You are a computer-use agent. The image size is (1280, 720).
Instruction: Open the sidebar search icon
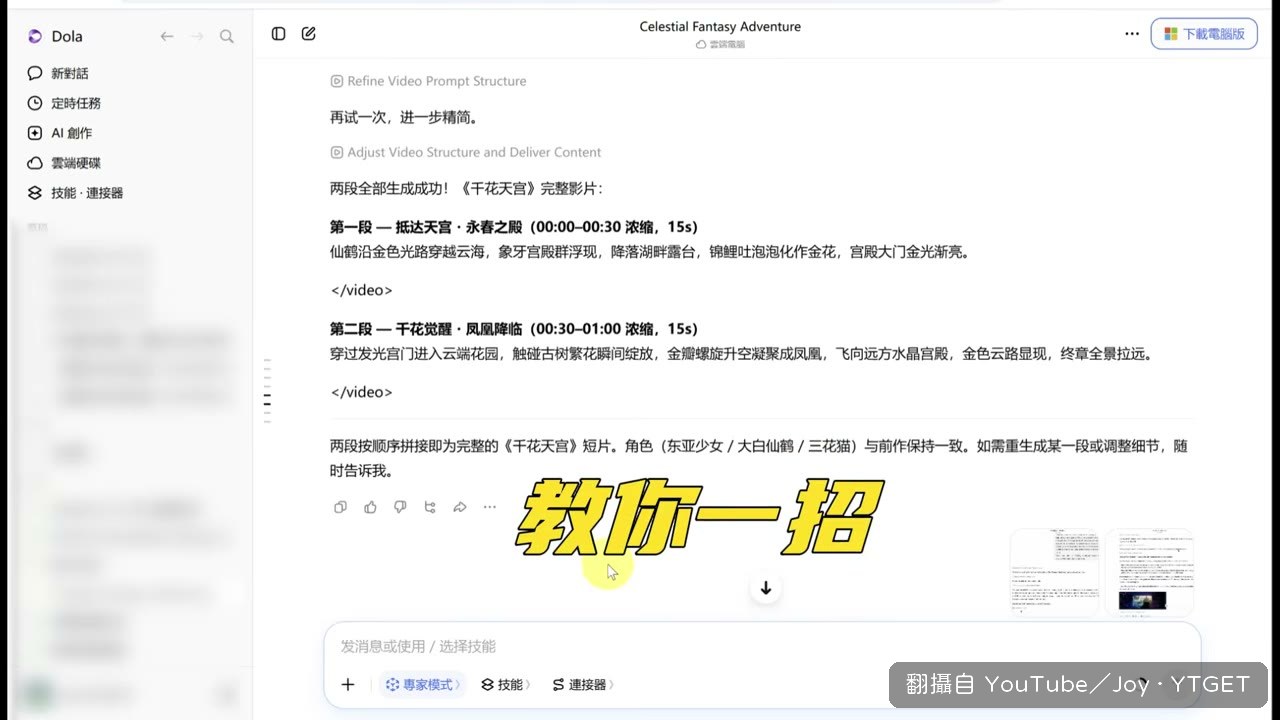(227, 36)
